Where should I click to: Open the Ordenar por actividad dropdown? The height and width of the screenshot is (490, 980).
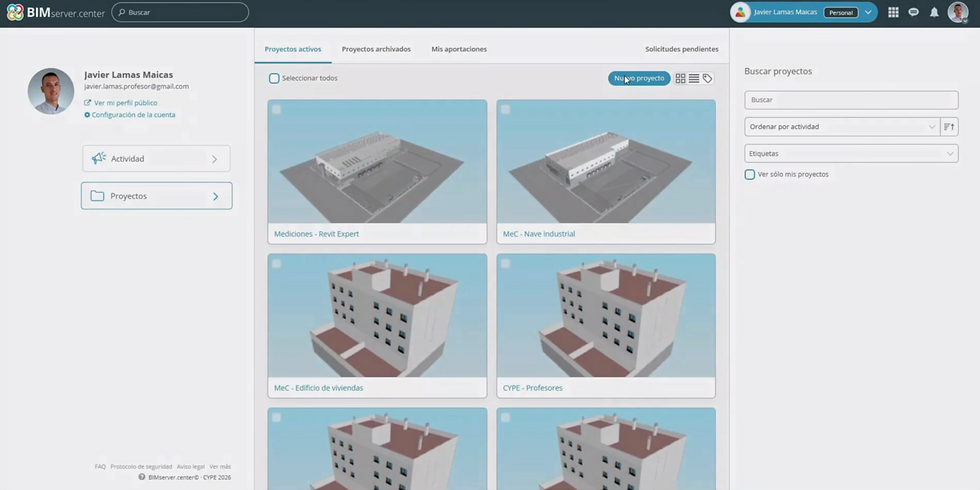(x=842, y=127)
